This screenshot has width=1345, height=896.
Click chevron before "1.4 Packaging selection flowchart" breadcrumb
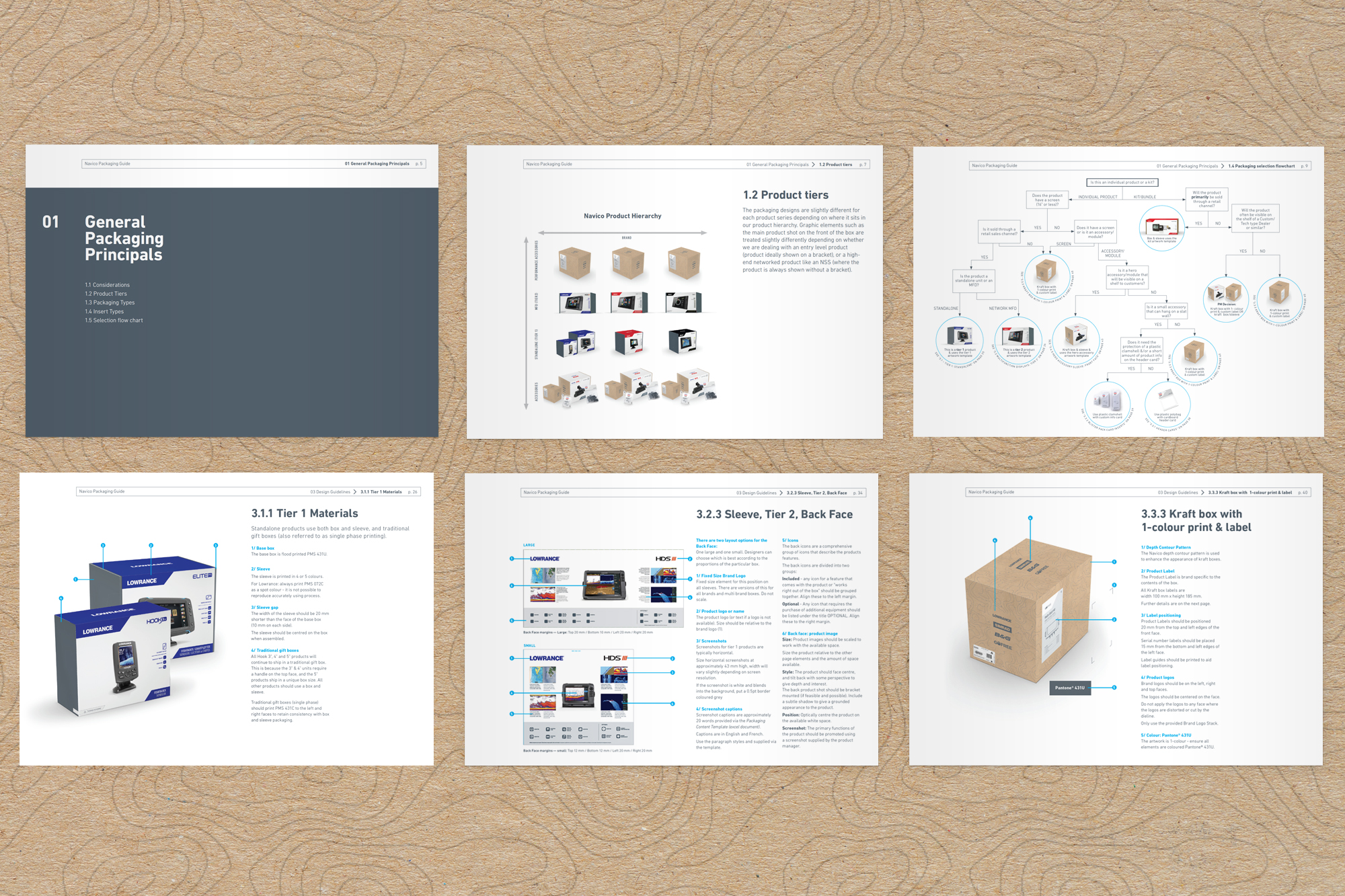point(1223,166)
